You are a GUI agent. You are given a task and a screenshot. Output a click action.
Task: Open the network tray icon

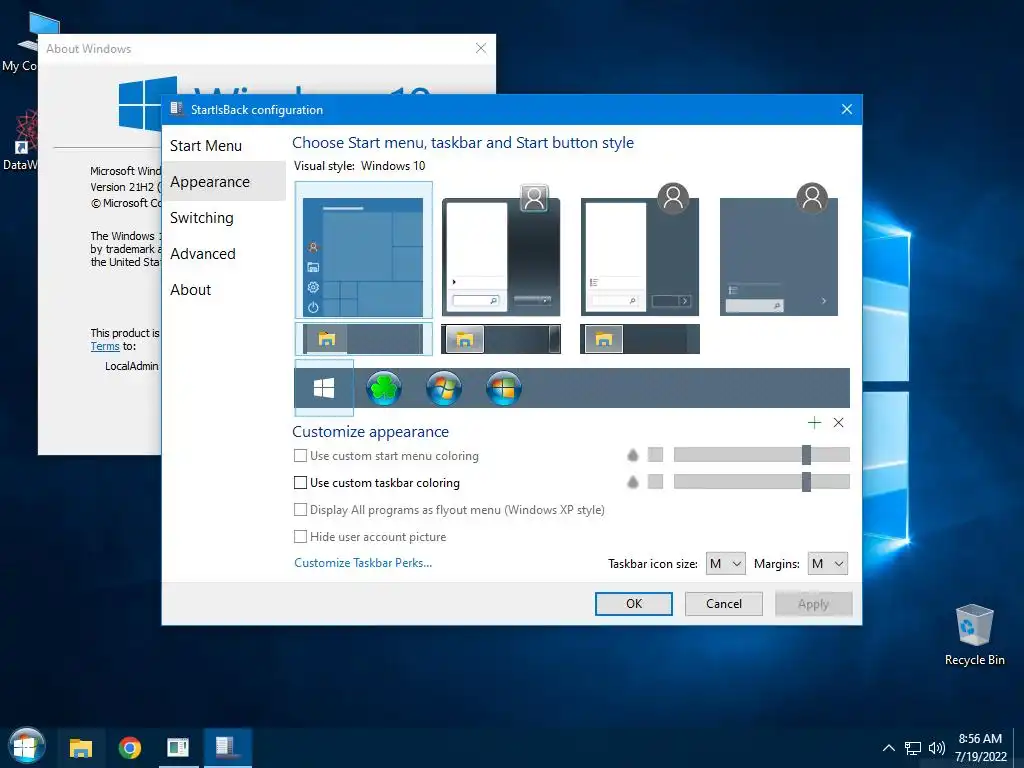pos(912,748)
